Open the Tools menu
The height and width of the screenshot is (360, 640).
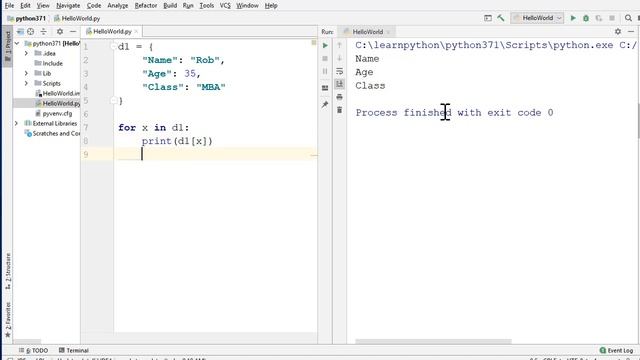click(x=207, y=6)
